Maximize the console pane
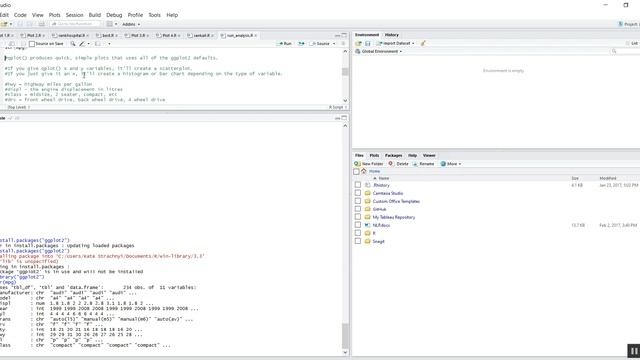The image size is (640, 360). click(344, 118)
